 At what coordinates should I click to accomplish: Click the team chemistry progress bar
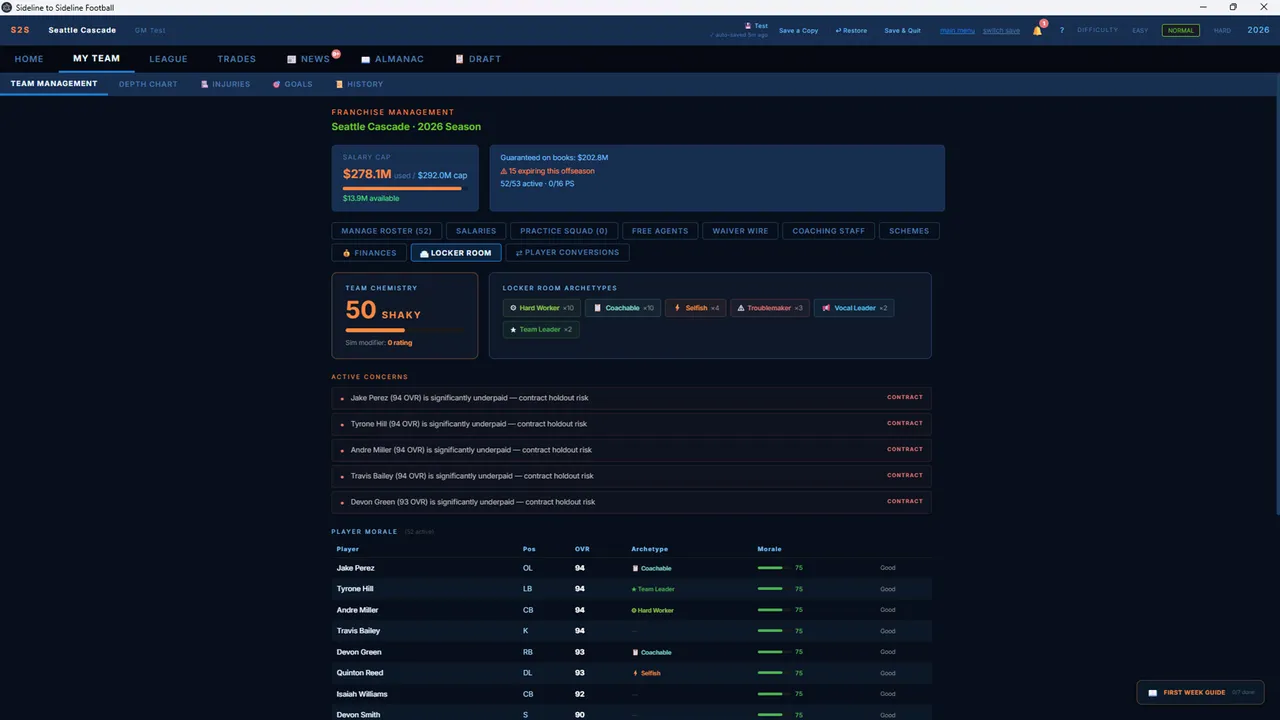pyautogui.click(x=404, y=330)
